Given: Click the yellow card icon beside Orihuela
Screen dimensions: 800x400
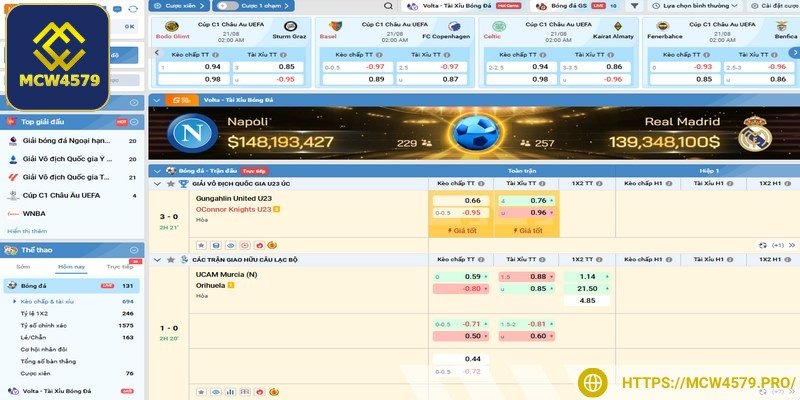Looking at the screenshot, I should click(x=231, y=285).
